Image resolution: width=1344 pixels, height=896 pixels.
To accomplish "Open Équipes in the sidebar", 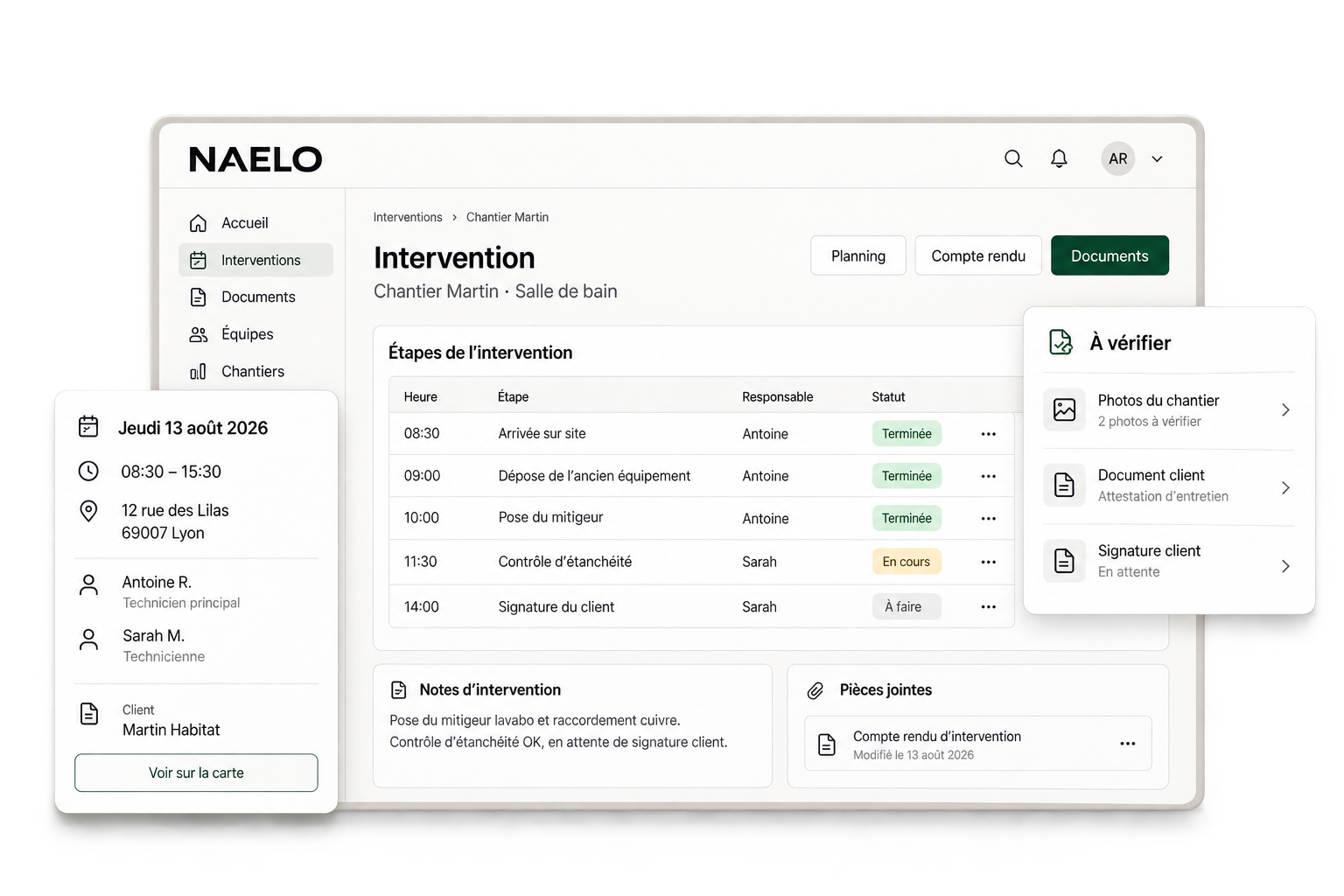I will [x=255, y=334].
